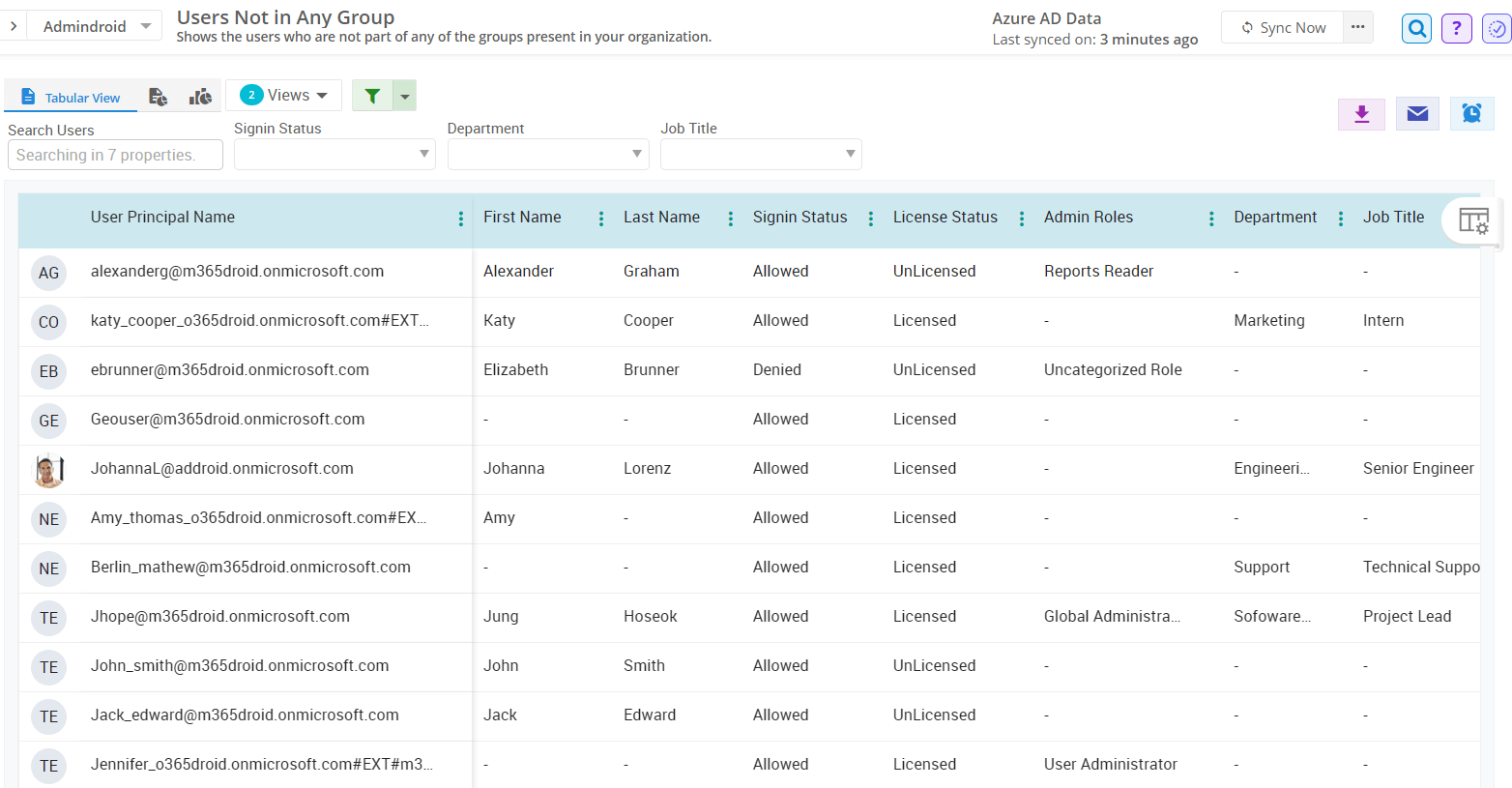
Task: Switch to chart view using the bar-chart icon
Action: [x=199, y=96]
